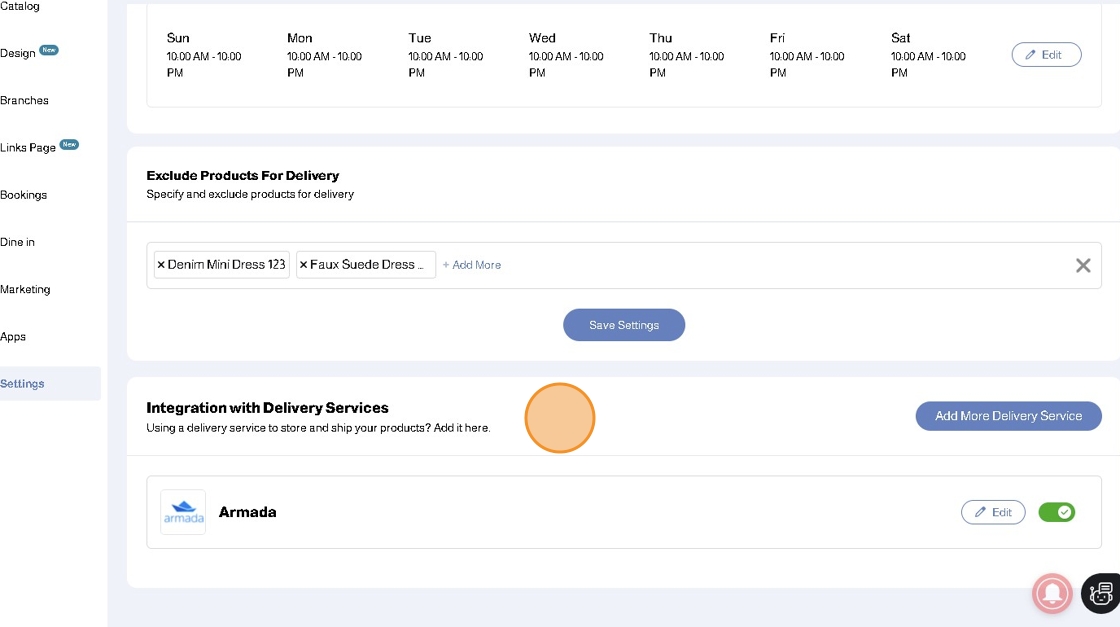Click Save Settings button
This screenshot has width=1120, height=627.
(x=624, y=325)
